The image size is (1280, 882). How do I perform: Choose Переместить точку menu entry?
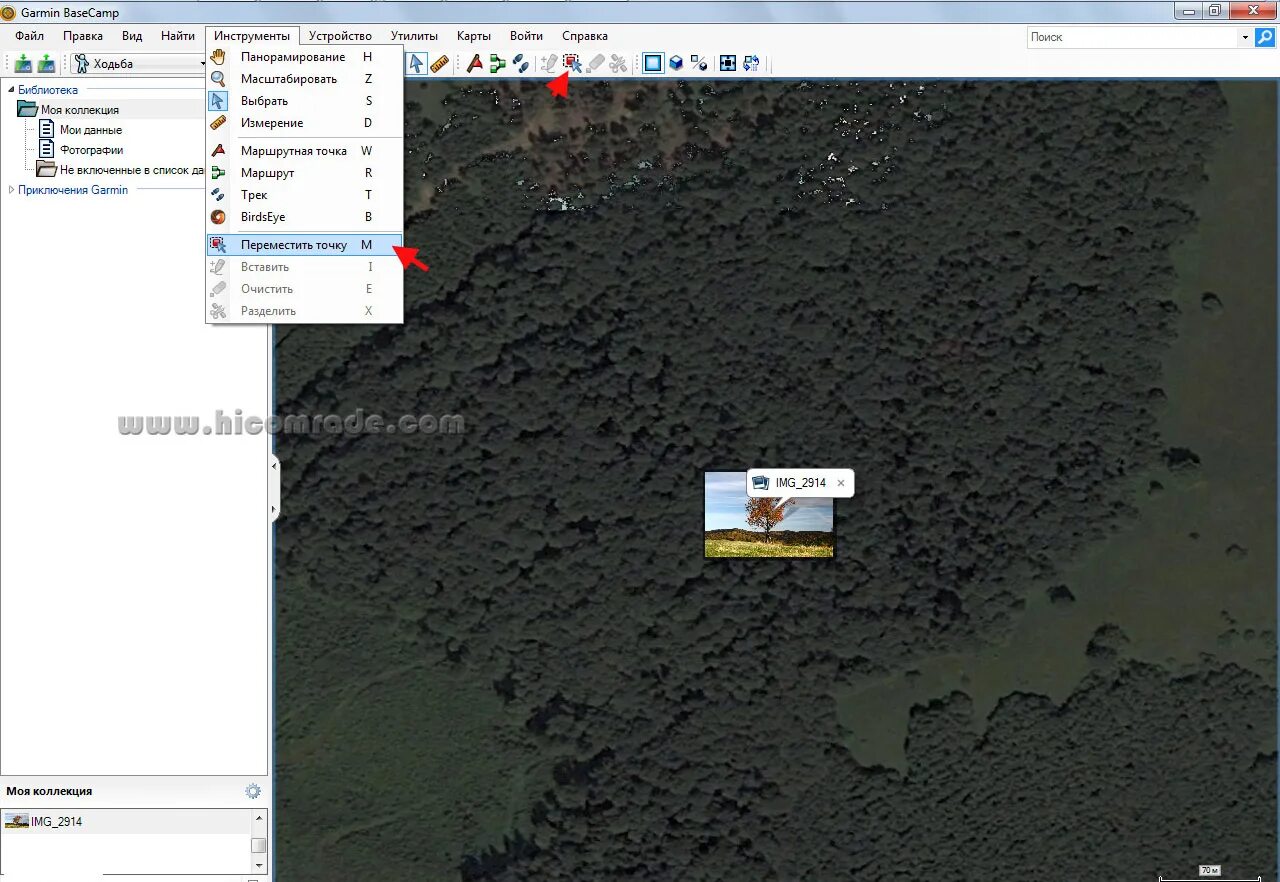coord(304,245)
